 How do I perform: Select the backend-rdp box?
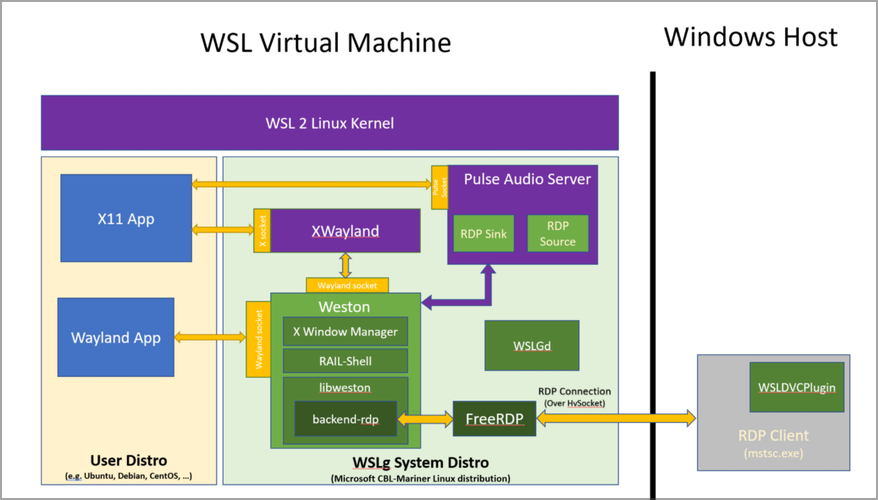pyautogui.click(x=345, y=419)
